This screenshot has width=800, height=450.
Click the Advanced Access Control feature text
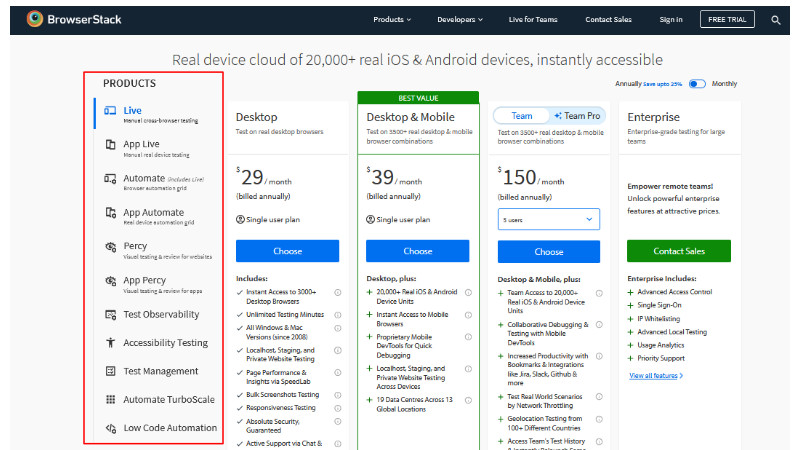click(x=674, y=292)
